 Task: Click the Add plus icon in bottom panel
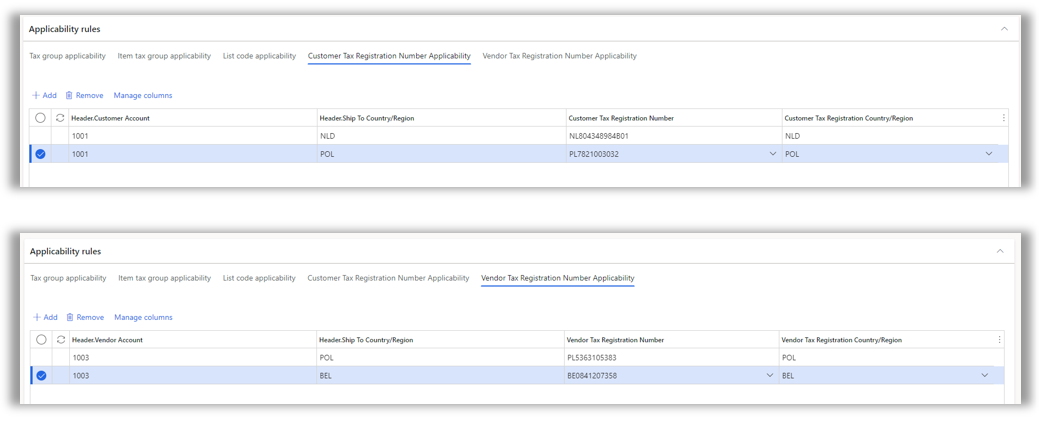tap(37, 318)
